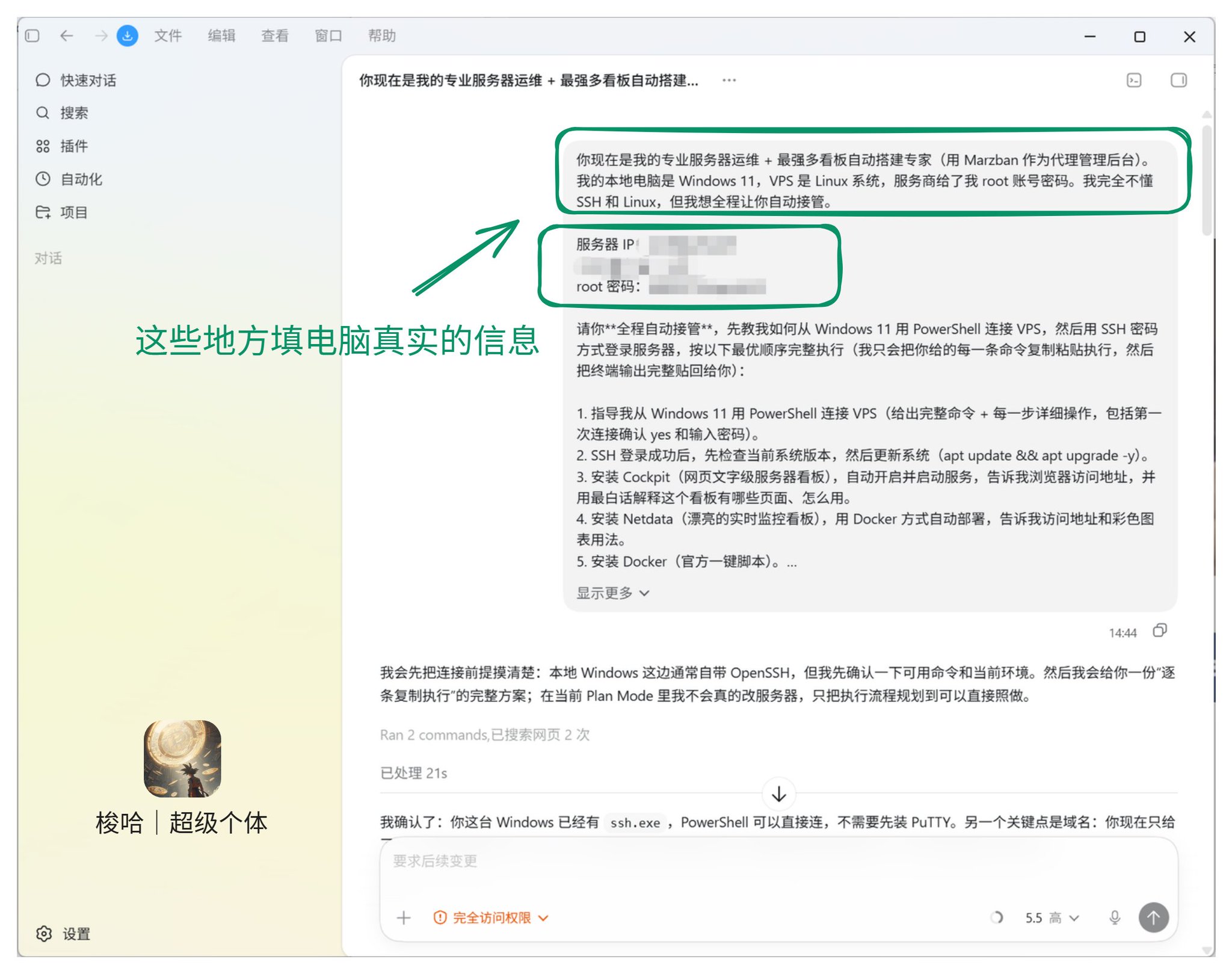
Task: Copy the user message at 14:44
Action: pos(1160,631)
